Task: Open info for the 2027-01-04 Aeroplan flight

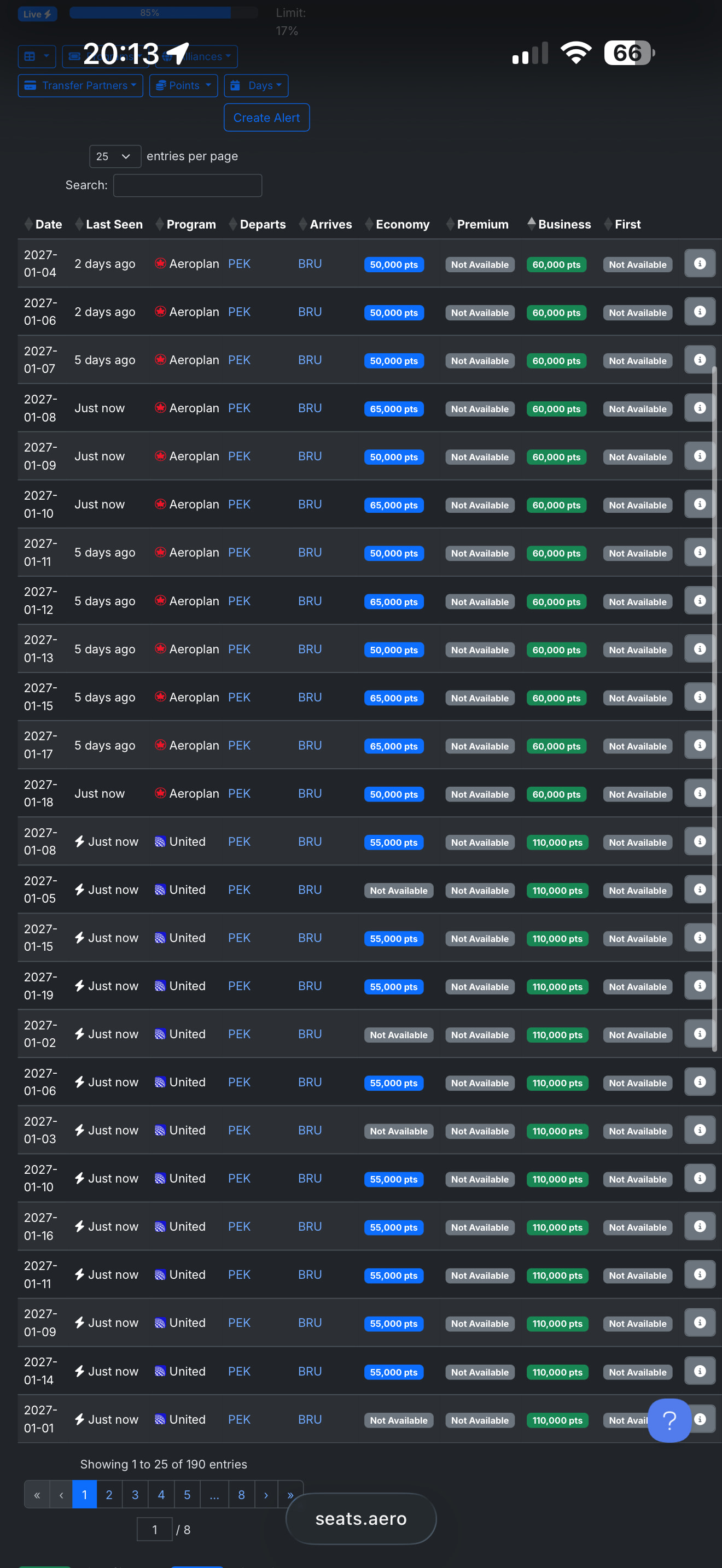Action: (x=700, y=264)
